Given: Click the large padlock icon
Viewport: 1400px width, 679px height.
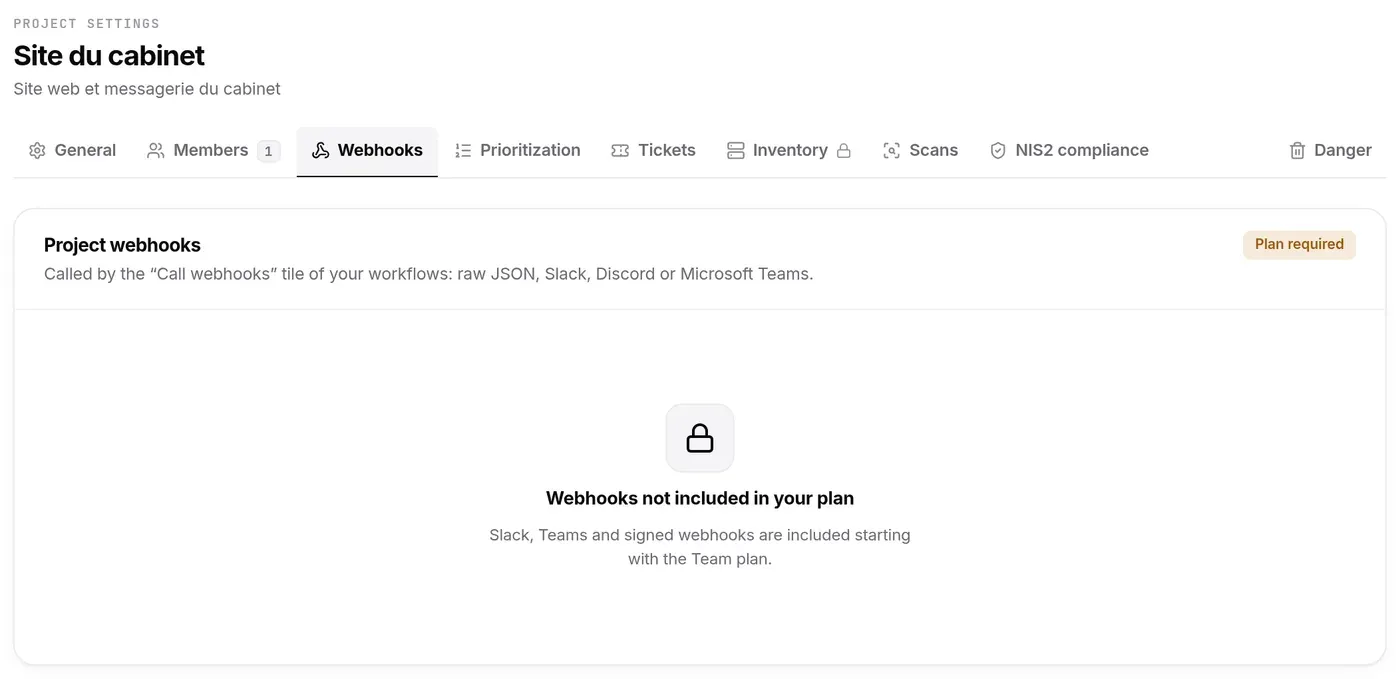Looking at the screenshot, I should (x=700, y=438).
